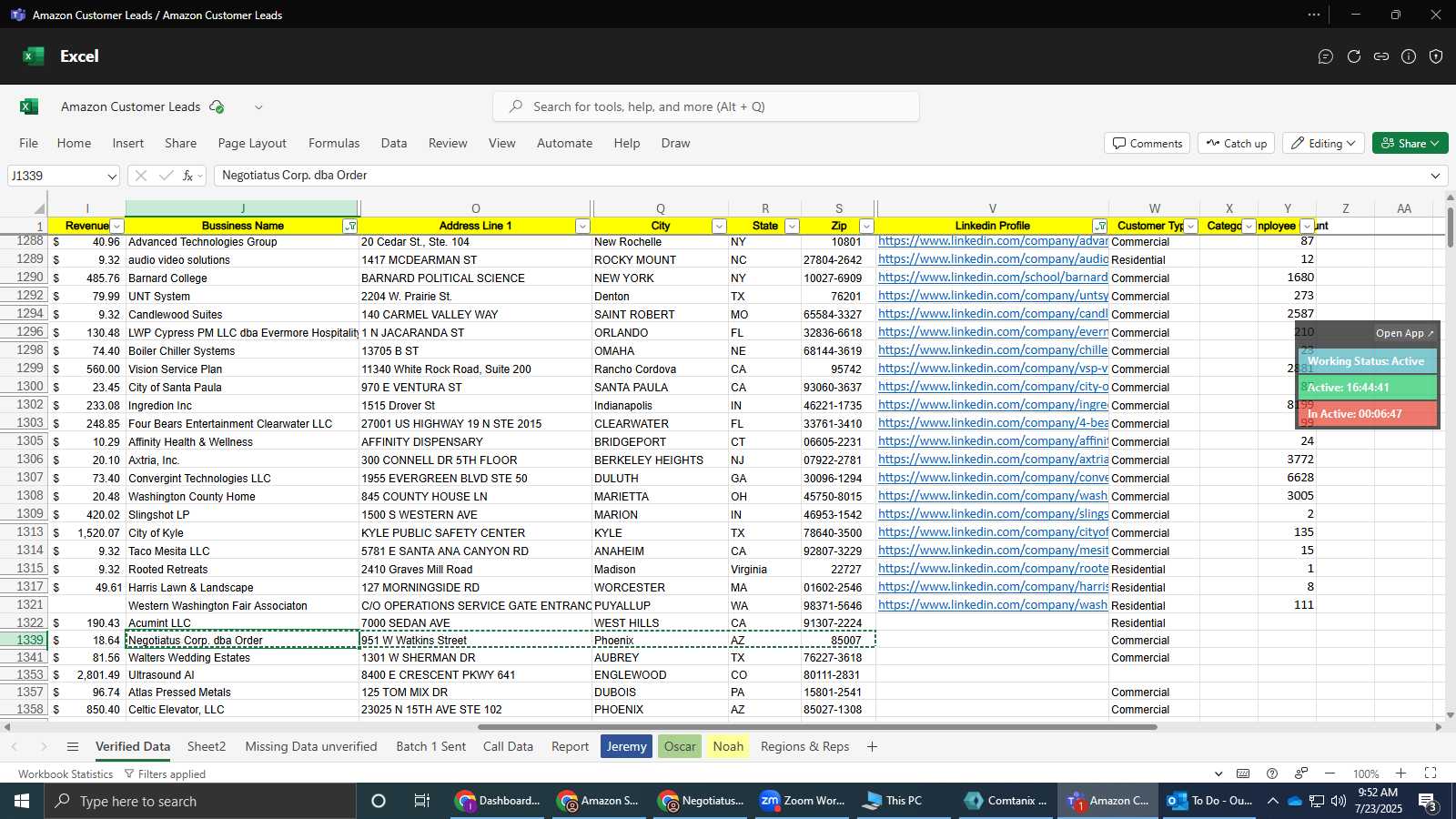Open Zoom Workplace from the taskbar
The image size is (1456, 819).
803,801
